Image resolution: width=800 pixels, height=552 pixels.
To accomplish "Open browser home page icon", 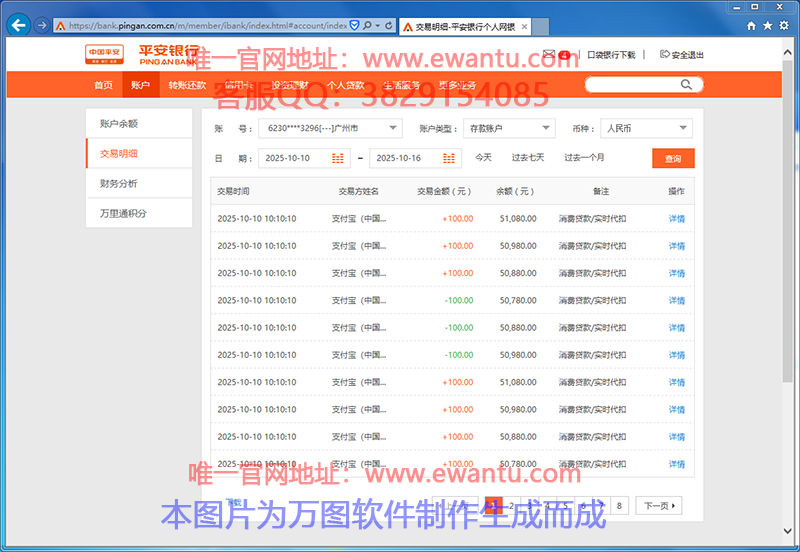I will point(751,26).
